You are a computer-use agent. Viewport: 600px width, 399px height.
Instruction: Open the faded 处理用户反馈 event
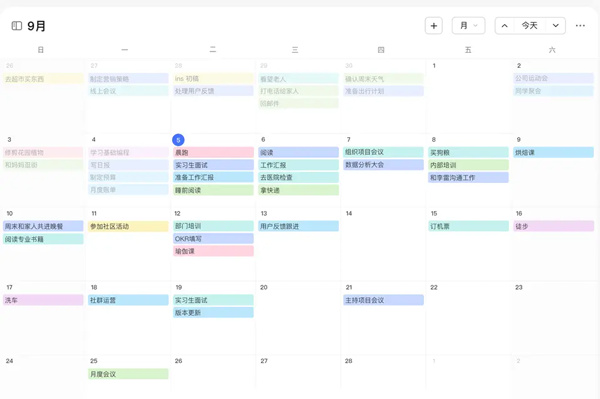[x=213, y=91]
